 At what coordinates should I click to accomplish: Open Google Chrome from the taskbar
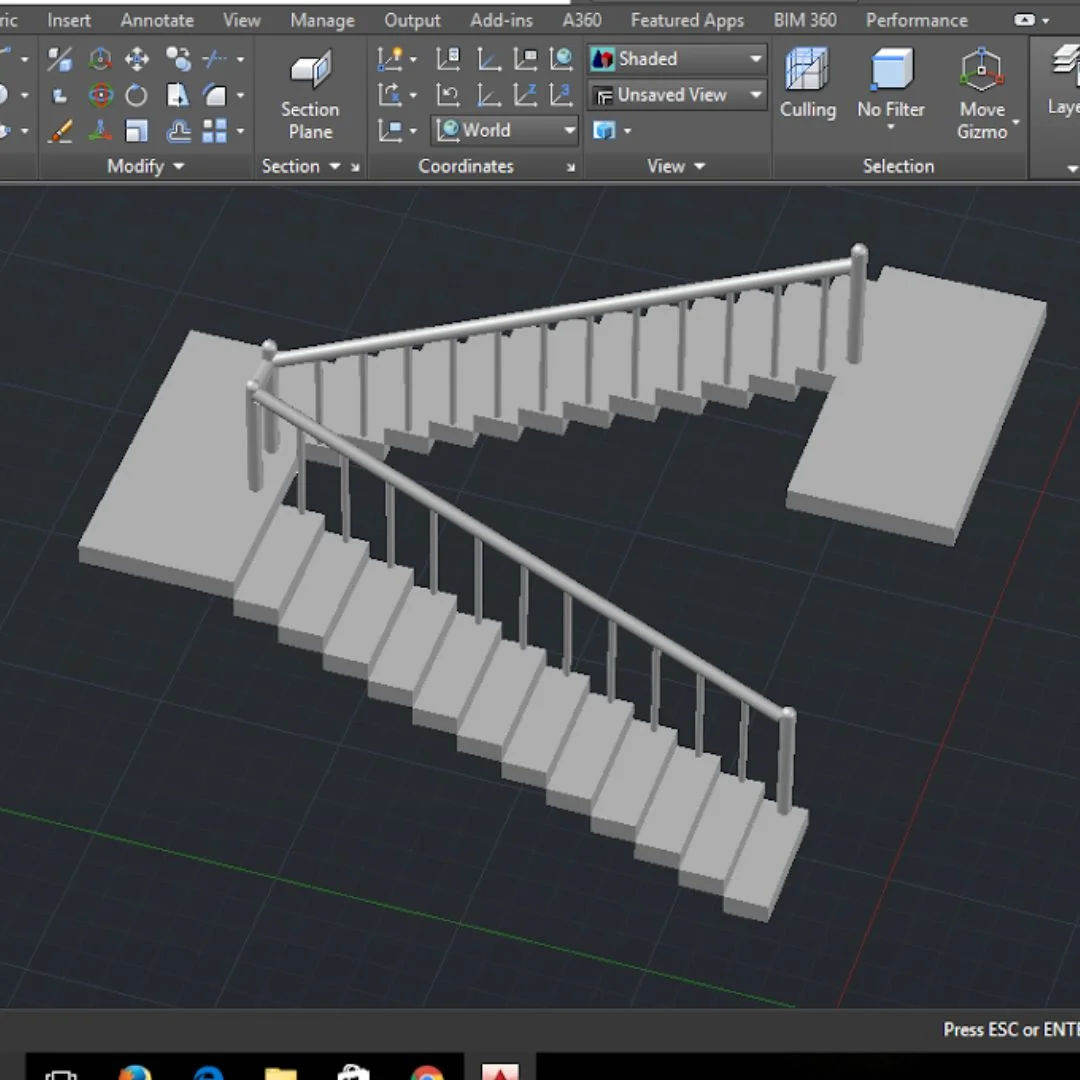point(427,1074)
